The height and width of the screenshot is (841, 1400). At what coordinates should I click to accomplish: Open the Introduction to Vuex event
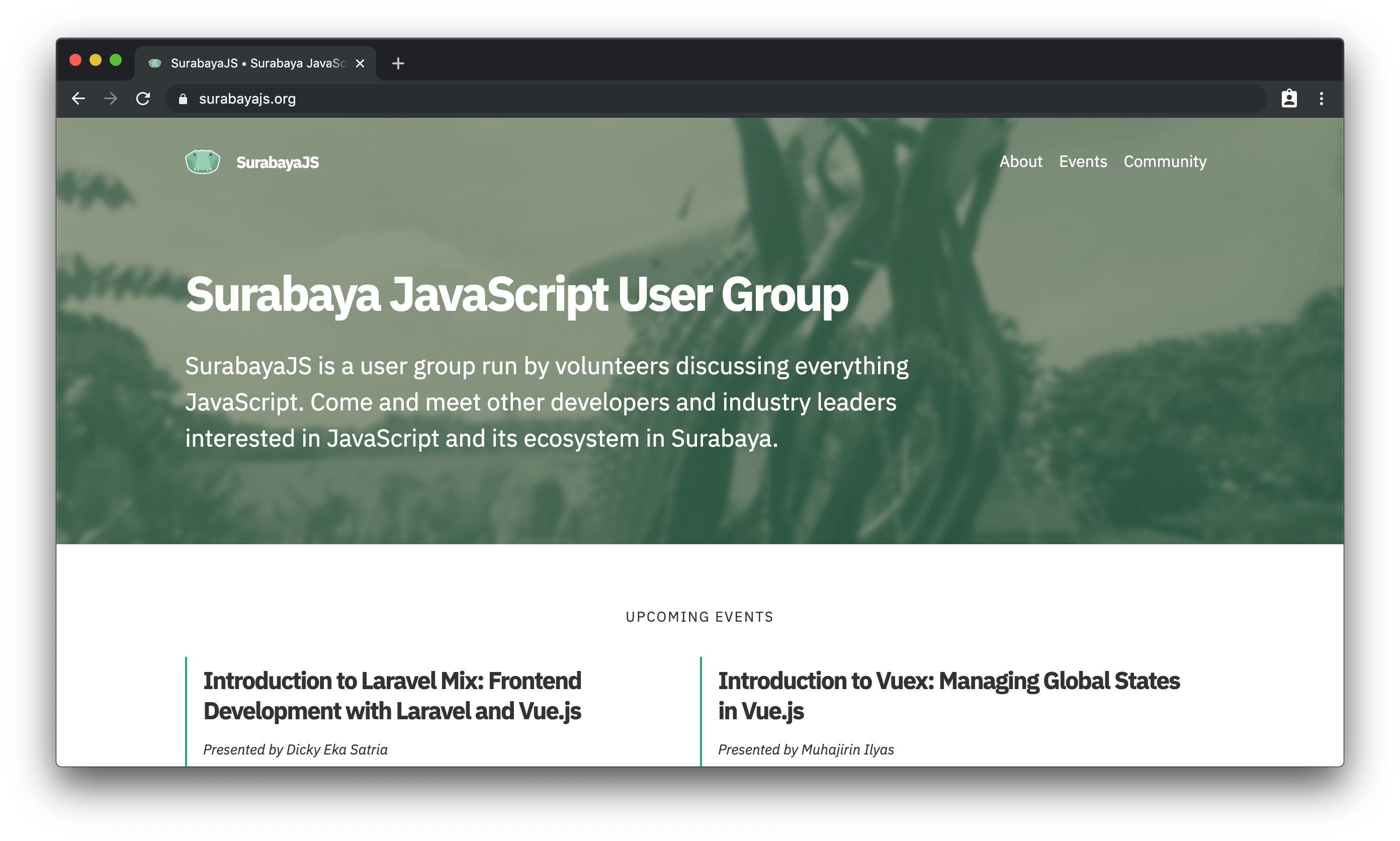pos(948,695)
